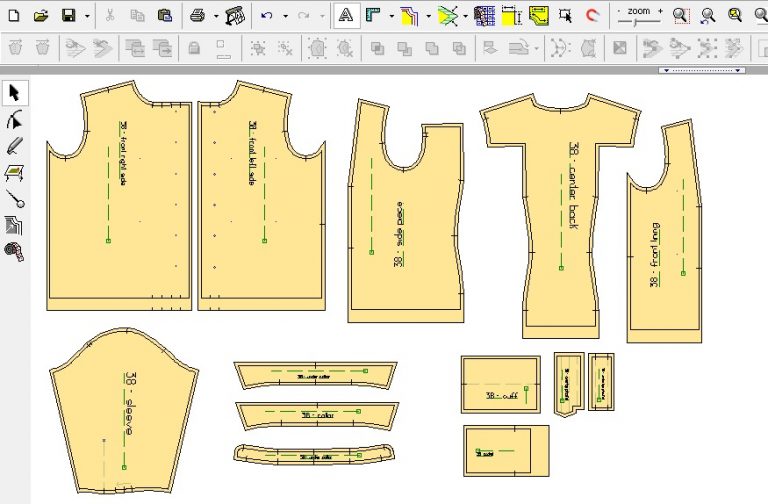
Task: Select the yellow piece with arrows icon
Action: (x=539, y=16)
